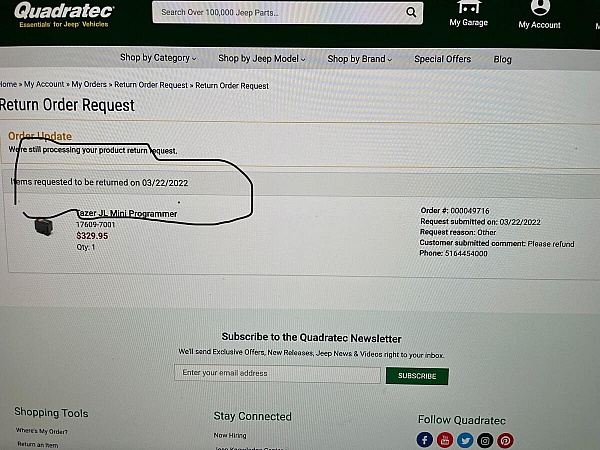Screen dimensions: 600x450
Task: Open Quadratec Twitter icon
Action: click(x=465, y=441)
